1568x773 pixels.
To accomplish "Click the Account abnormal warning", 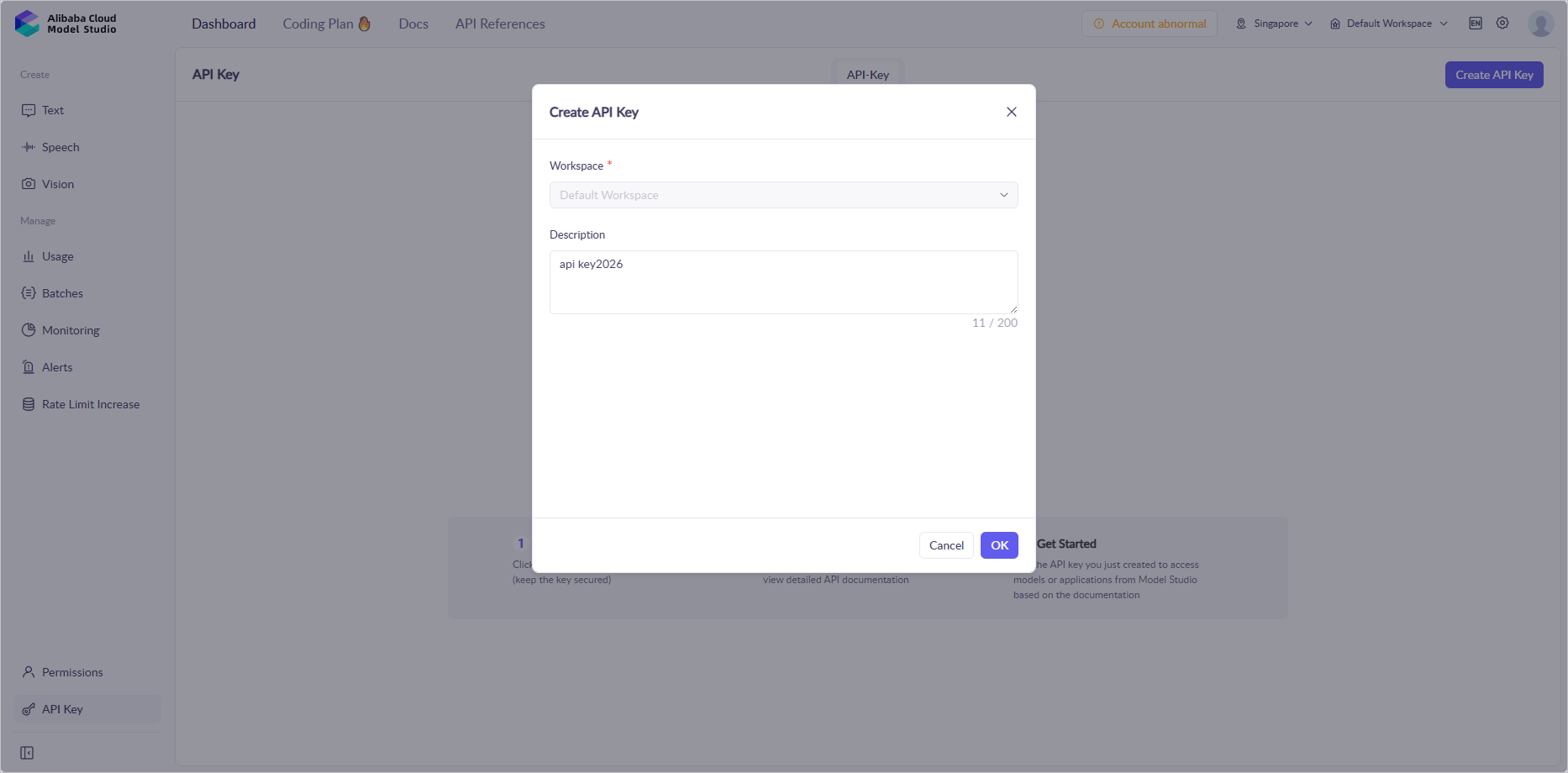I will click(x=1150, y=24).
